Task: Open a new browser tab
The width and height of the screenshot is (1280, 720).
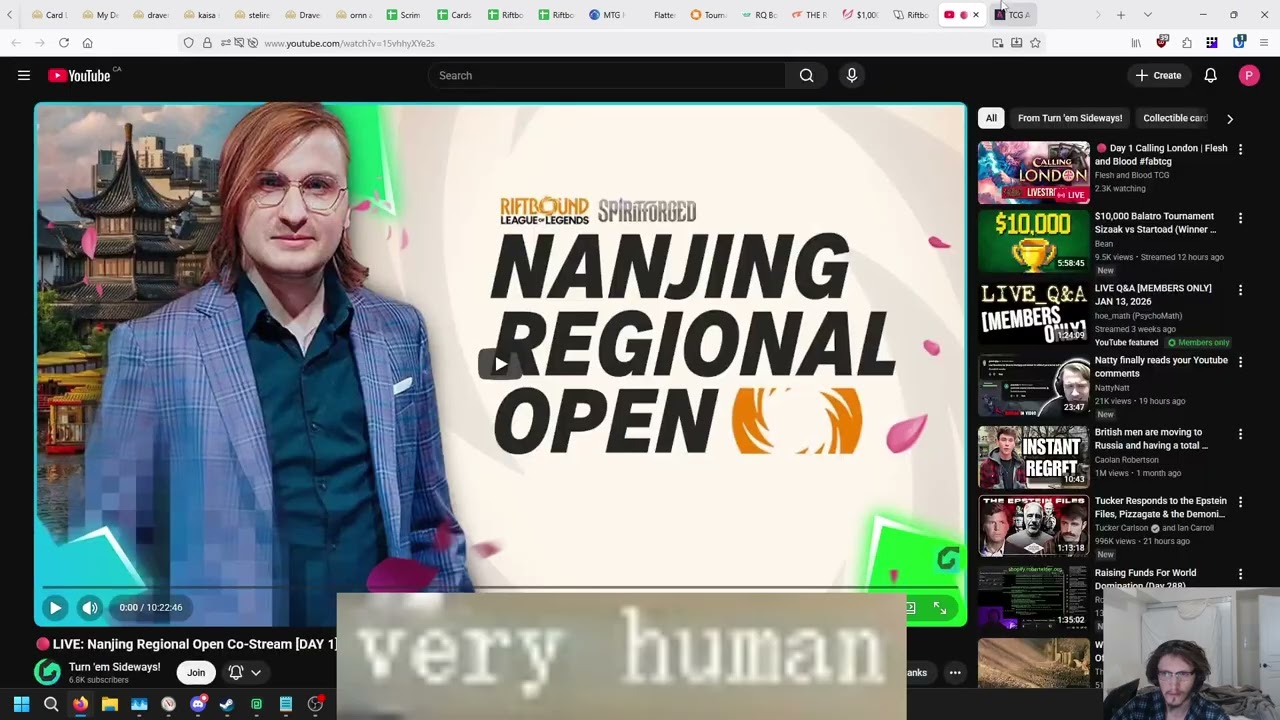Action: point(1121,15)
